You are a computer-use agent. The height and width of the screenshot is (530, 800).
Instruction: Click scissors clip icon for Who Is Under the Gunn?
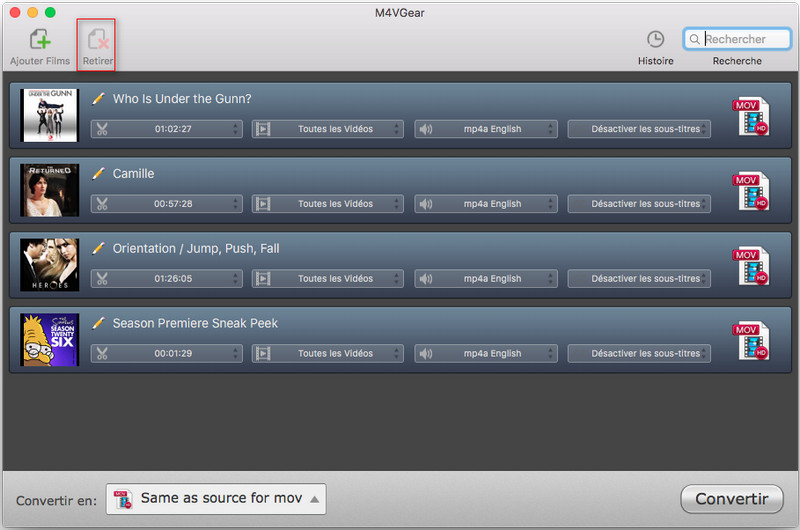tap(102, 129)
